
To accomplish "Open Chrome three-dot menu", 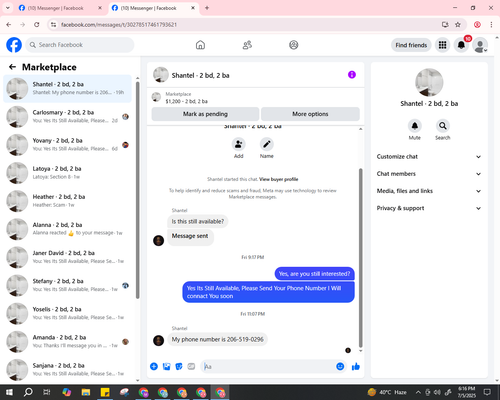I will [x=491, y=24].
